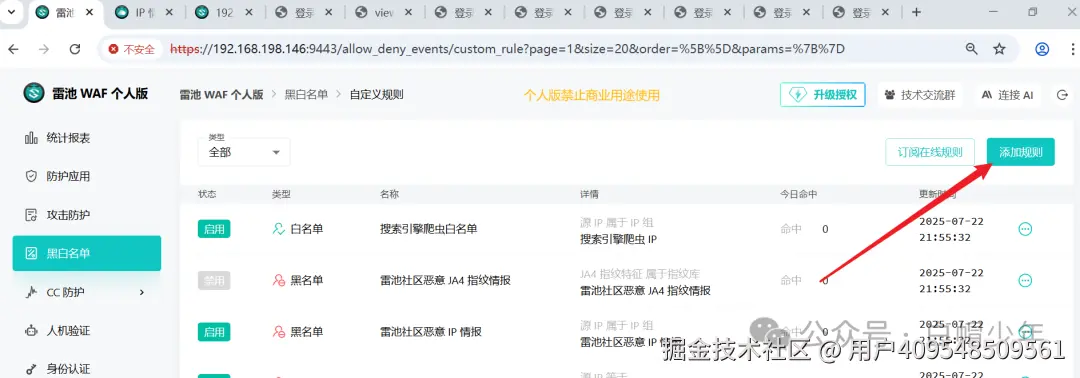Click the 黑白名单 breadcrumb link
The width and height of the screenshot is (1080, 378).
[306, 95]
